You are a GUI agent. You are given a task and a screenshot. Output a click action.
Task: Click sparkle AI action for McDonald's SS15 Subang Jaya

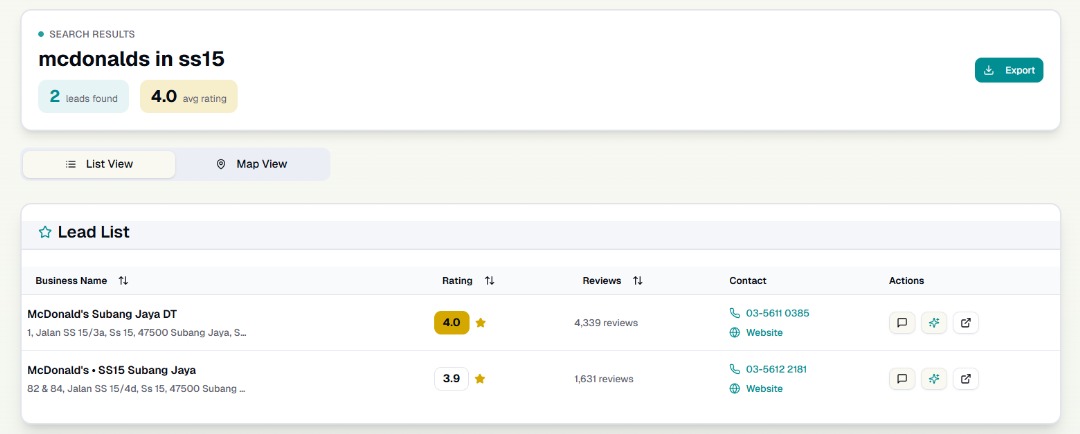[x=934, y=379]
